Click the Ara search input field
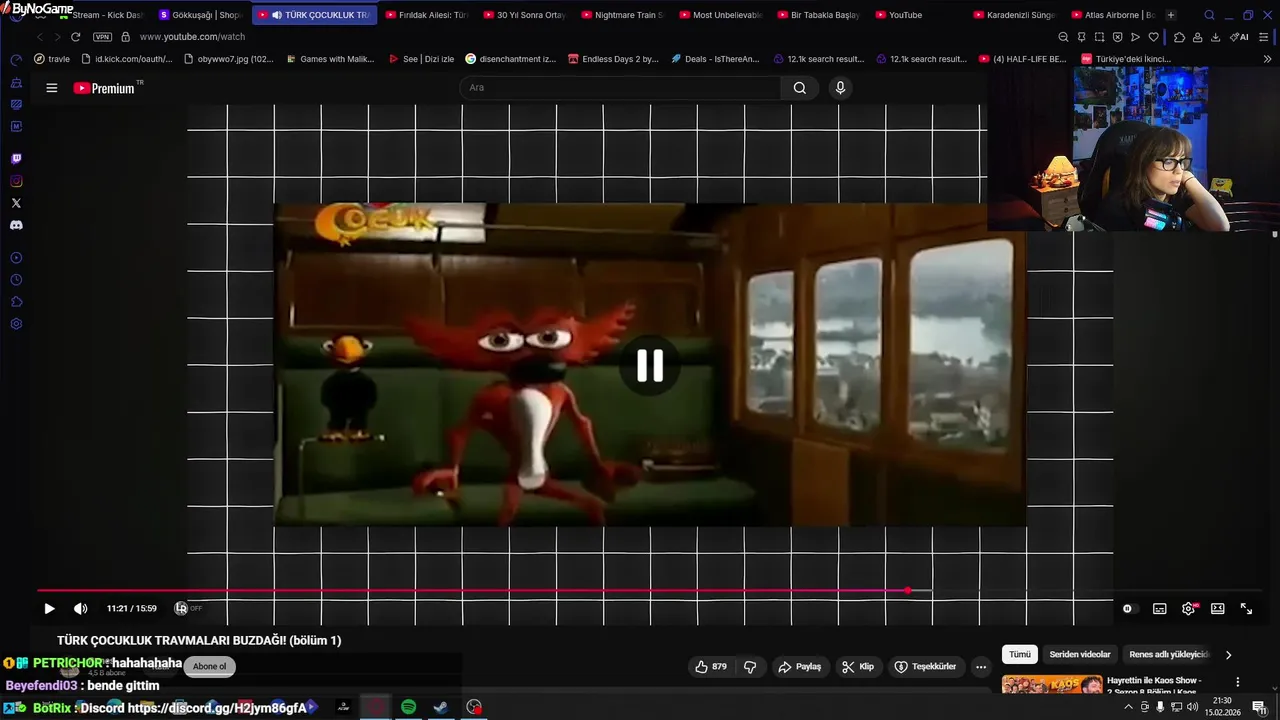1280x720 pixels. click(x=620, y=88)
